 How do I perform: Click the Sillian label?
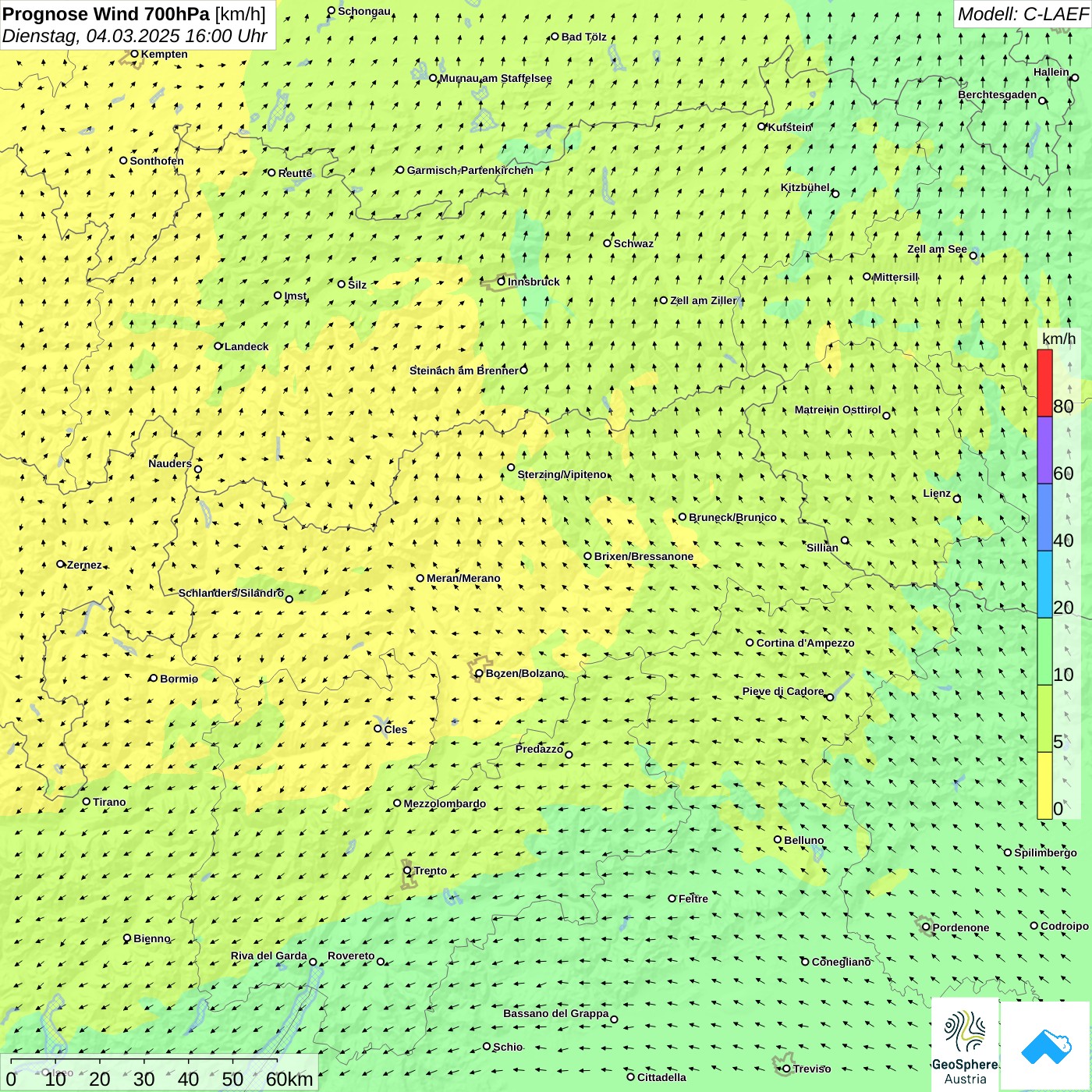pyautogui.click(x=822, y=548)
